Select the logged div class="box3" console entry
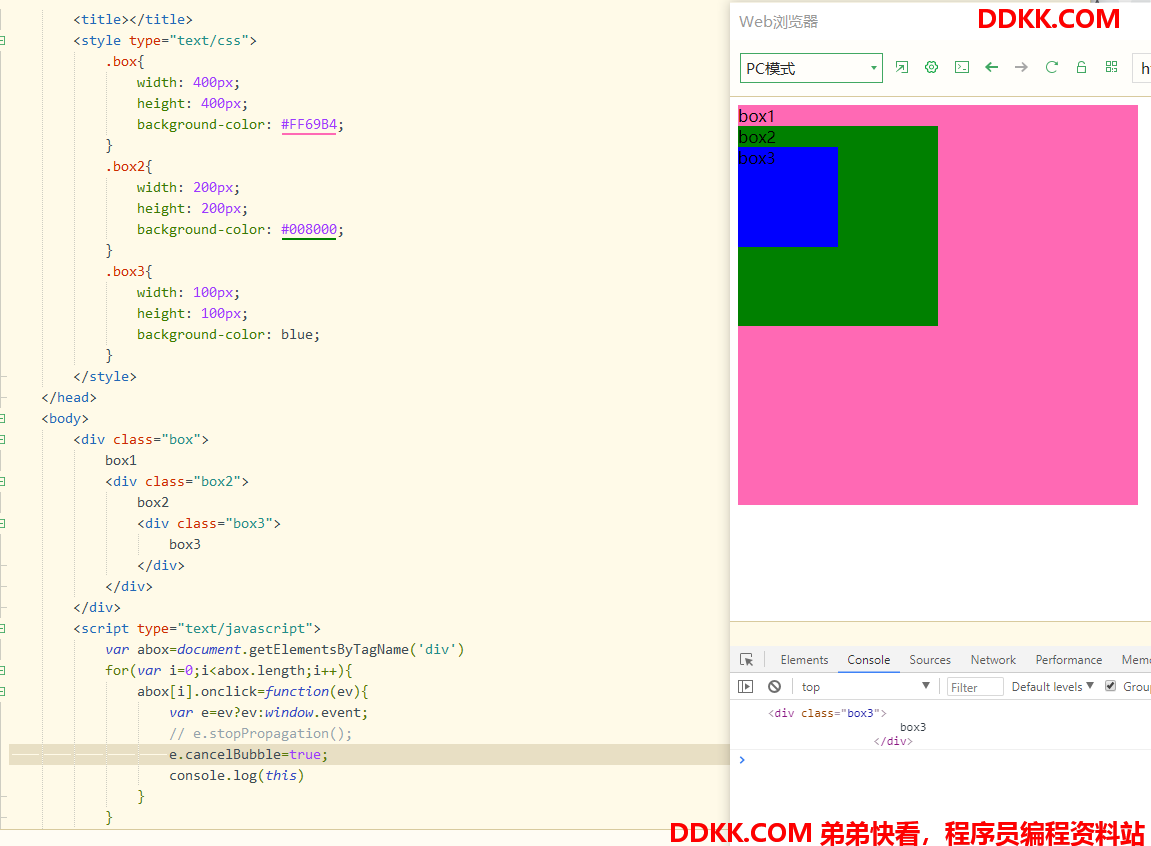Image resolution: width=1151 pixels, height=846 pixels. 846,726
